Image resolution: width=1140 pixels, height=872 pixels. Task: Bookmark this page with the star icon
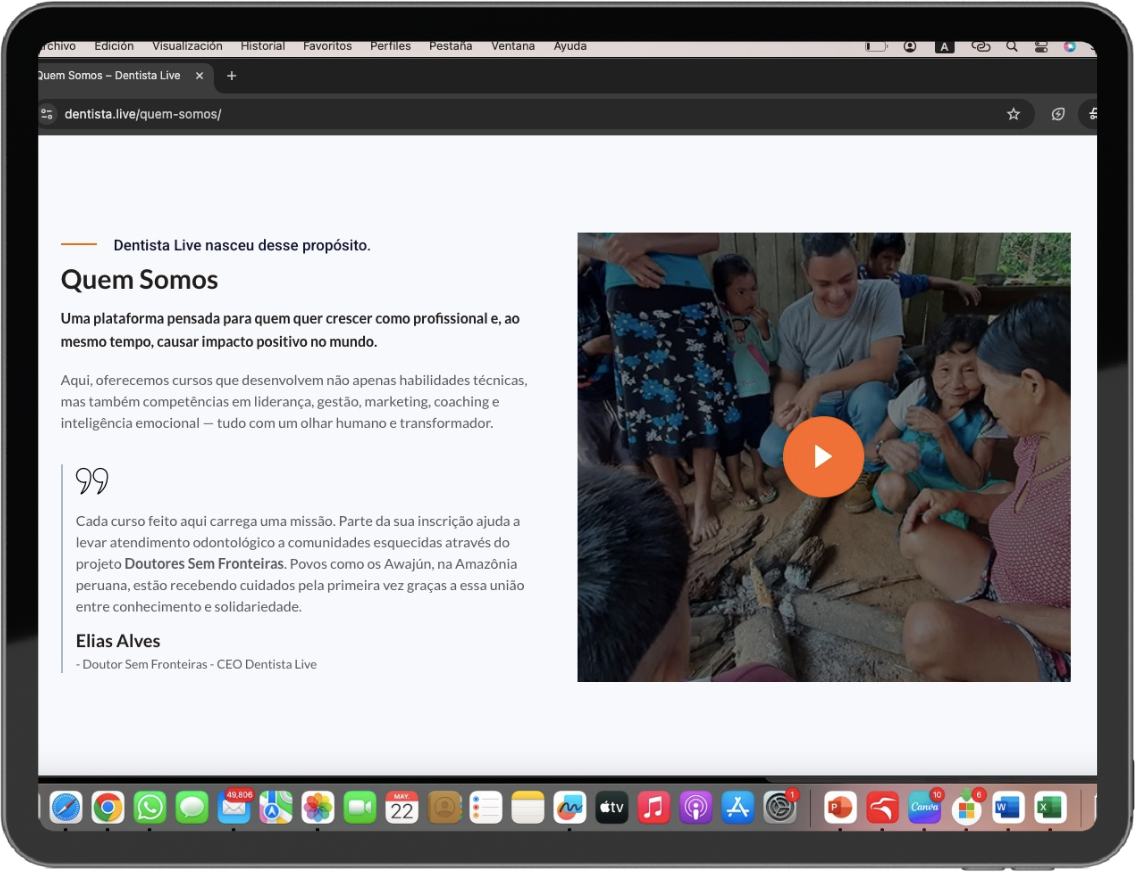pos(1013,114)
